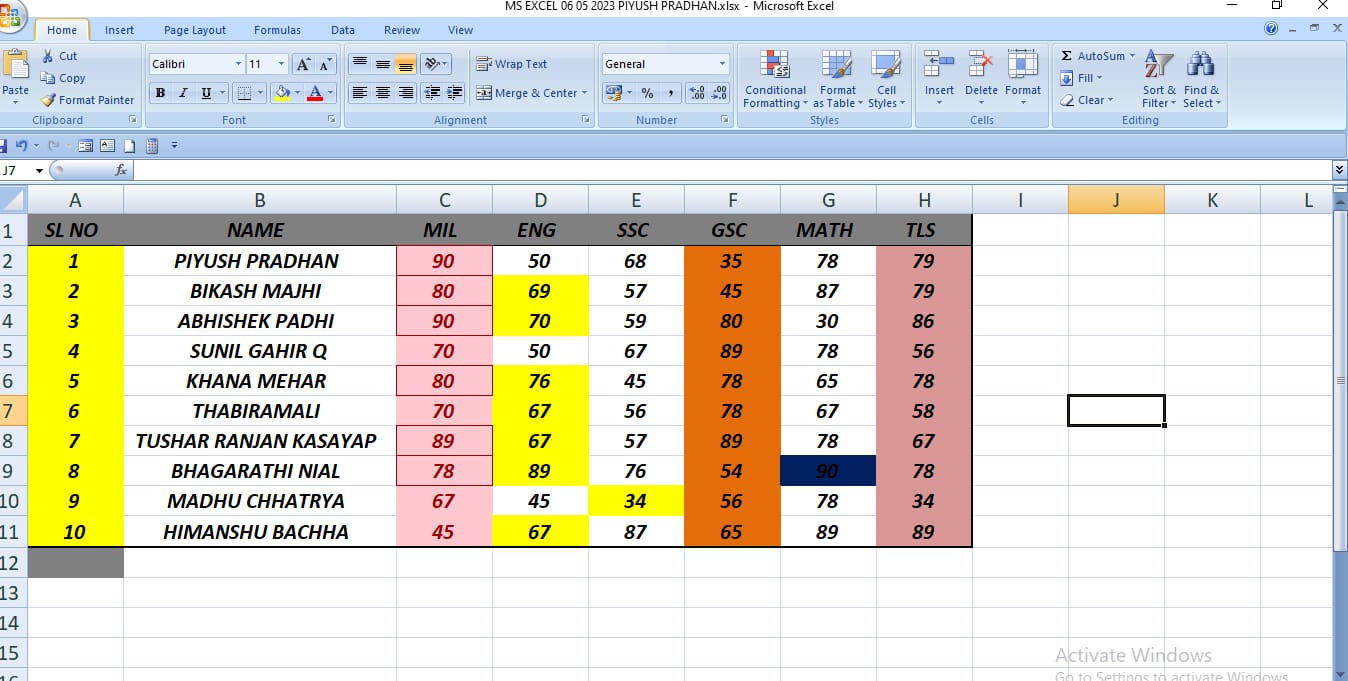
Task: Click the Merge & Center icon
Action: 484,93
